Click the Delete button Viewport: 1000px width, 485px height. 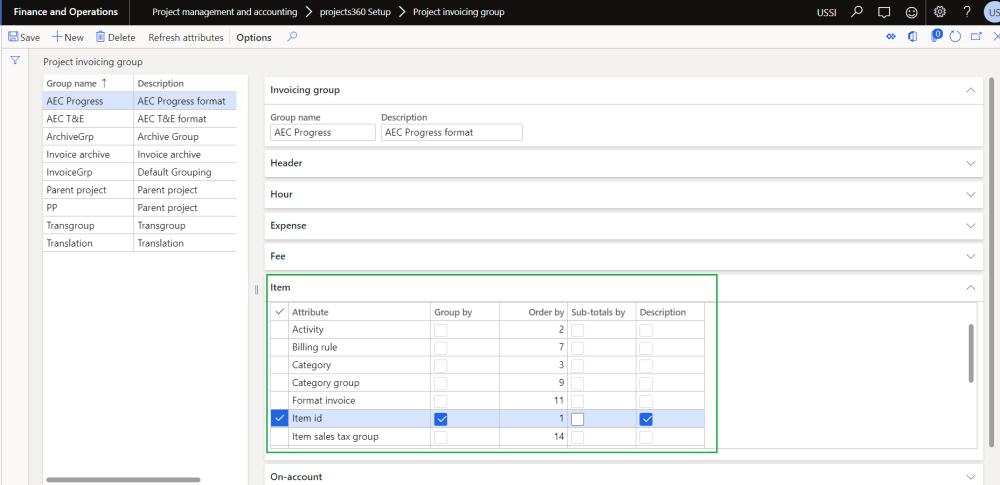tap(115, 37)
